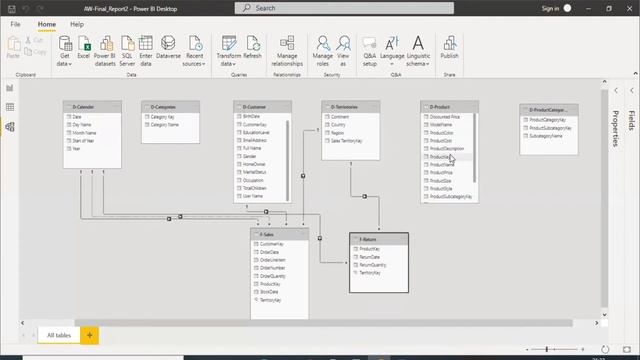Click the D-Product table field scrollbar
This screenshot has height=360, width=640.
coord(475,148)
